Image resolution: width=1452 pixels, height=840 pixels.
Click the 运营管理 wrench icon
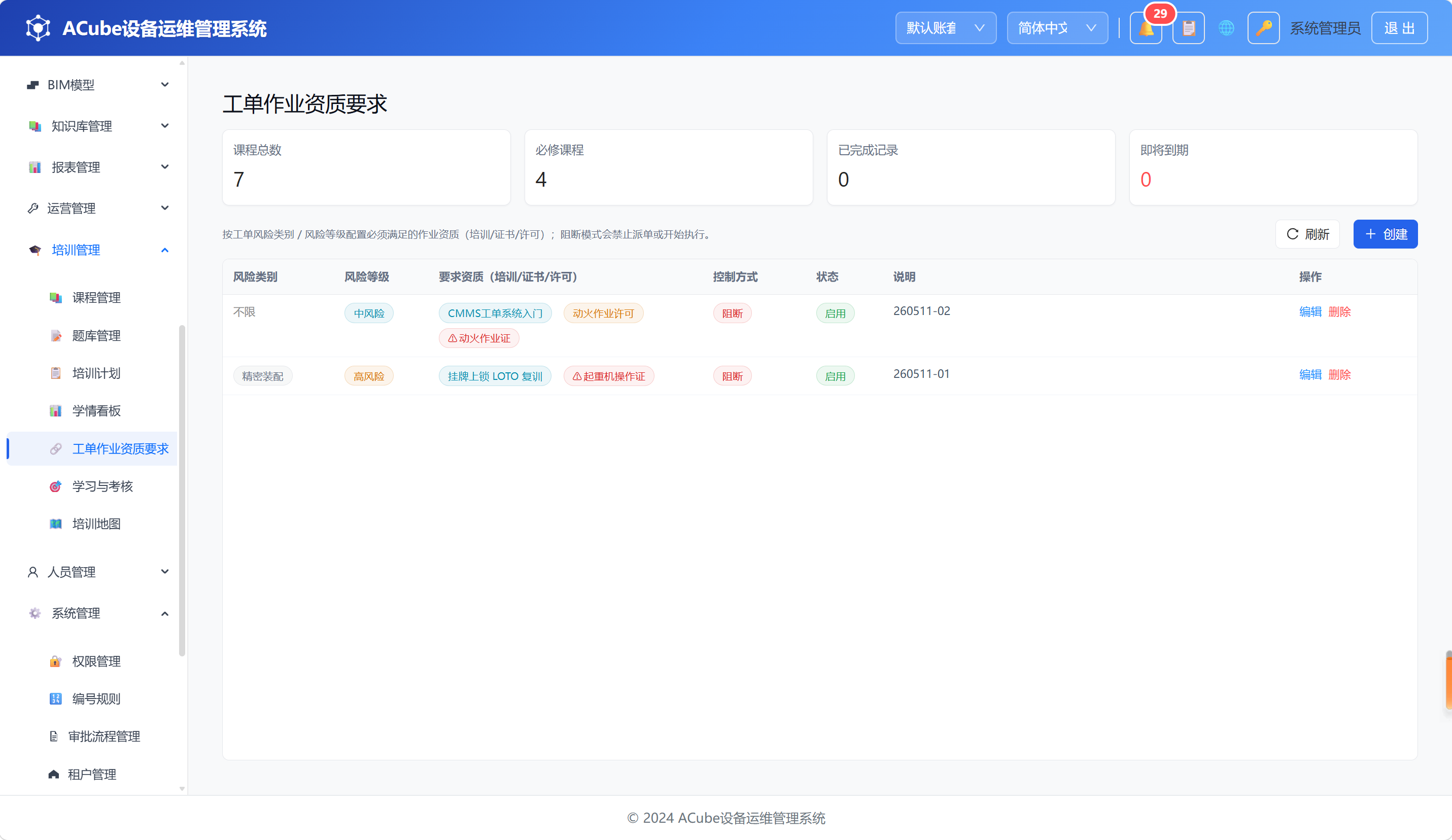click(x=33, y=208)
